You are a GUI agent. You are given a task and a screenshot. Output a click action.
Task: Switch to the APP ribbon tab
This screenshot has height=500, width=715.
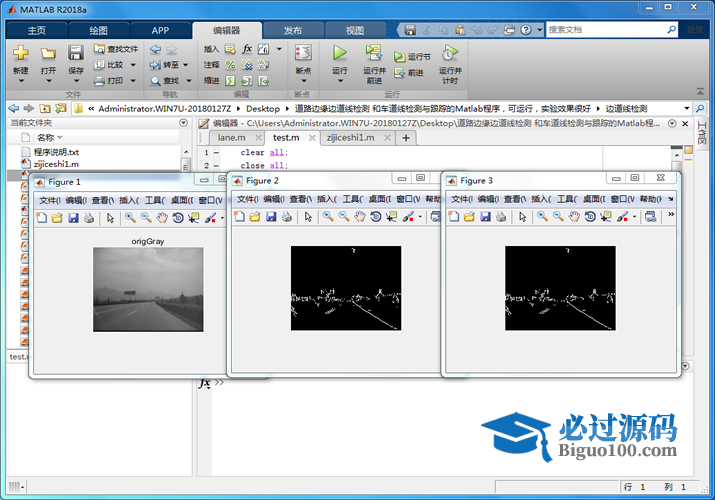[161, 31]
